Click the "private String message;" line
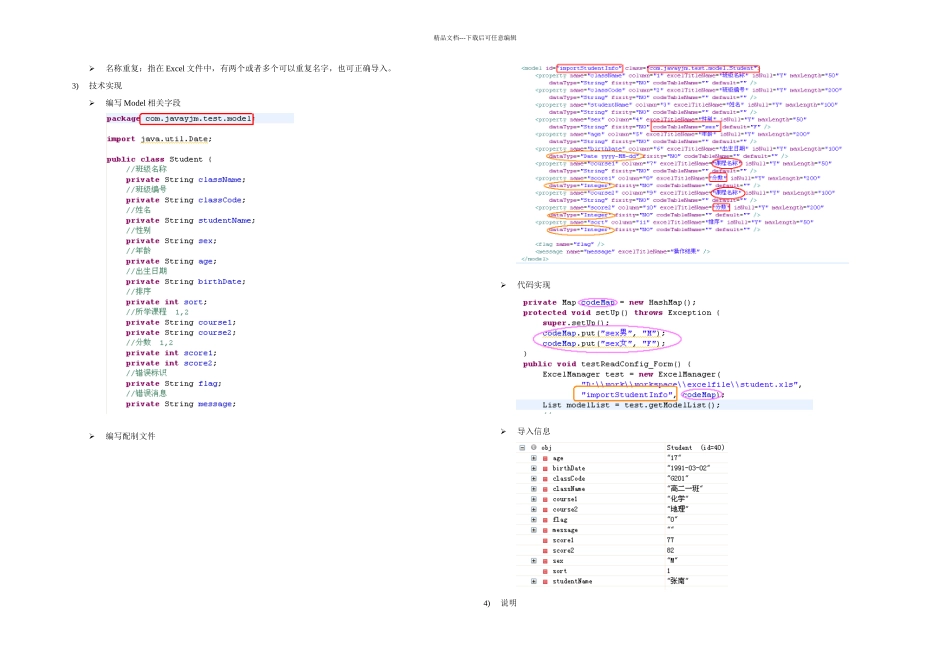 coord(181,404)
